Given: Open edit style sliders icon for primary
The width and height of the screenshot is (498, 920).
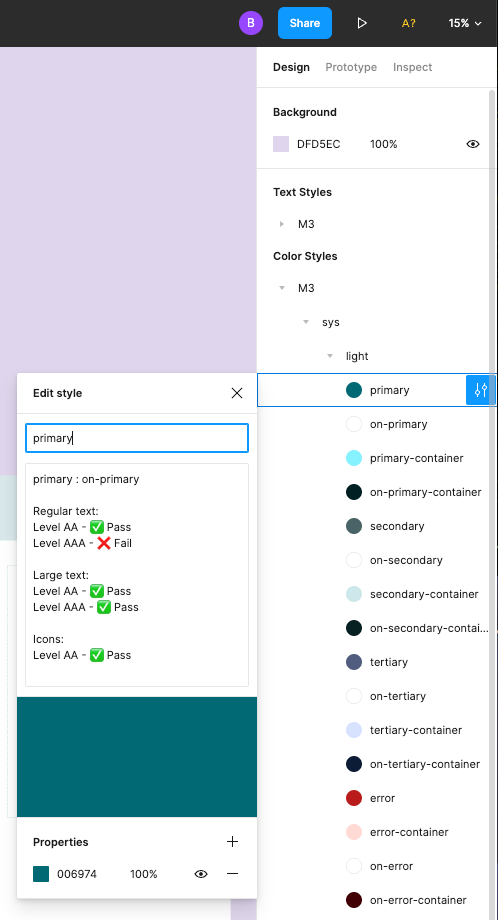Looking at the screenshot, I should pyautogui.click(x=480, y=390).
